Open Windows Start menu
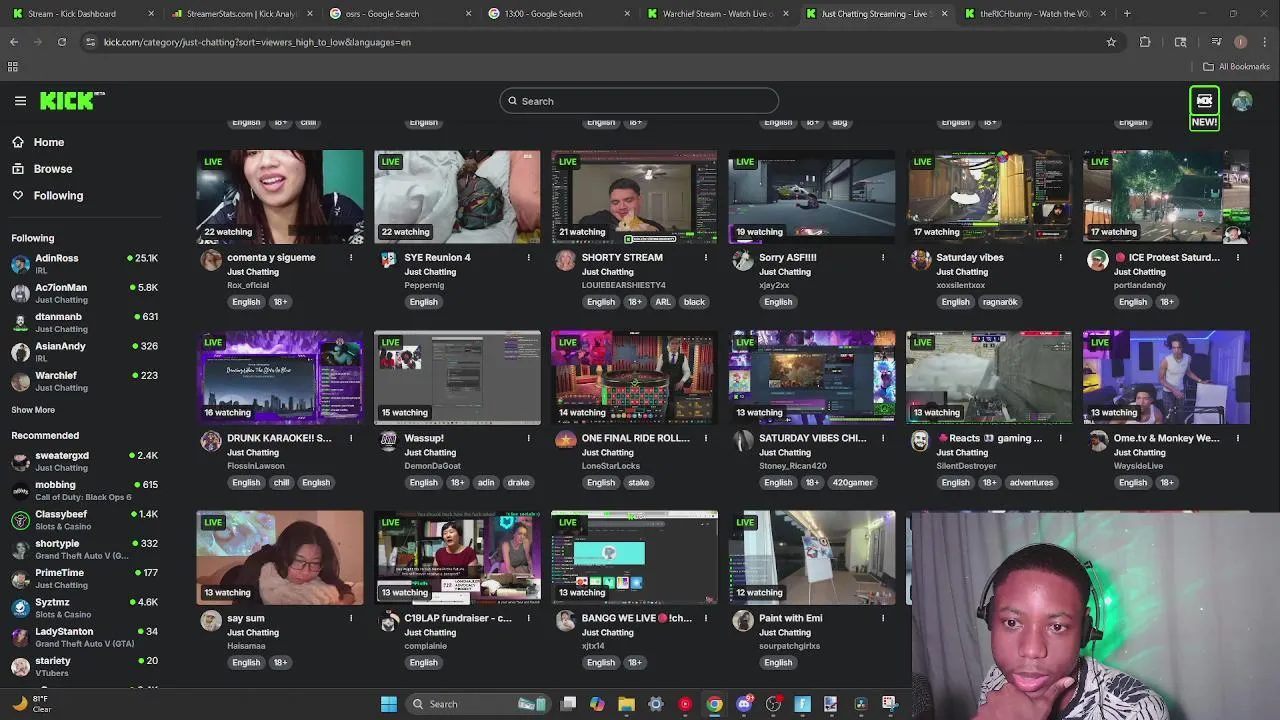 [x=389, y=704]
